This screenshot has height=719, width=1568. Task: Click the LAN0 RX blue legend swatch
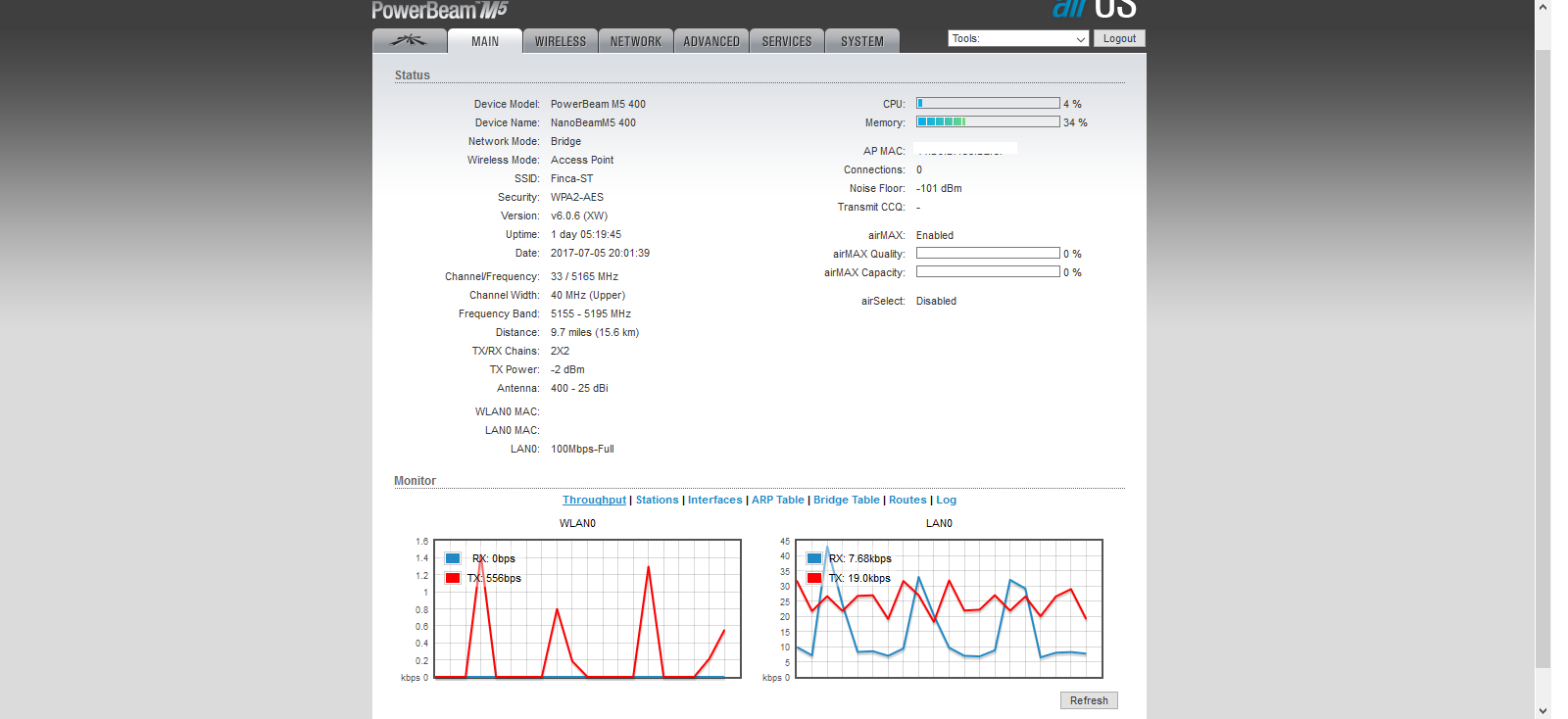click(814, 558)
